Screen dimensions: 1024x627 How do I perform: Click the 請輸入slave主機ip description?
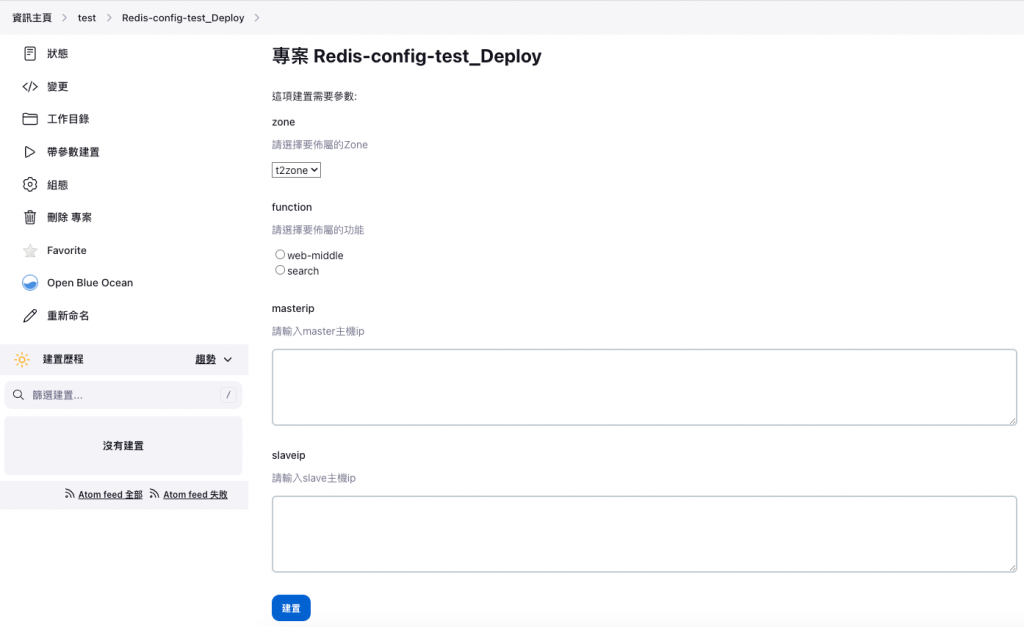(314, 478)
